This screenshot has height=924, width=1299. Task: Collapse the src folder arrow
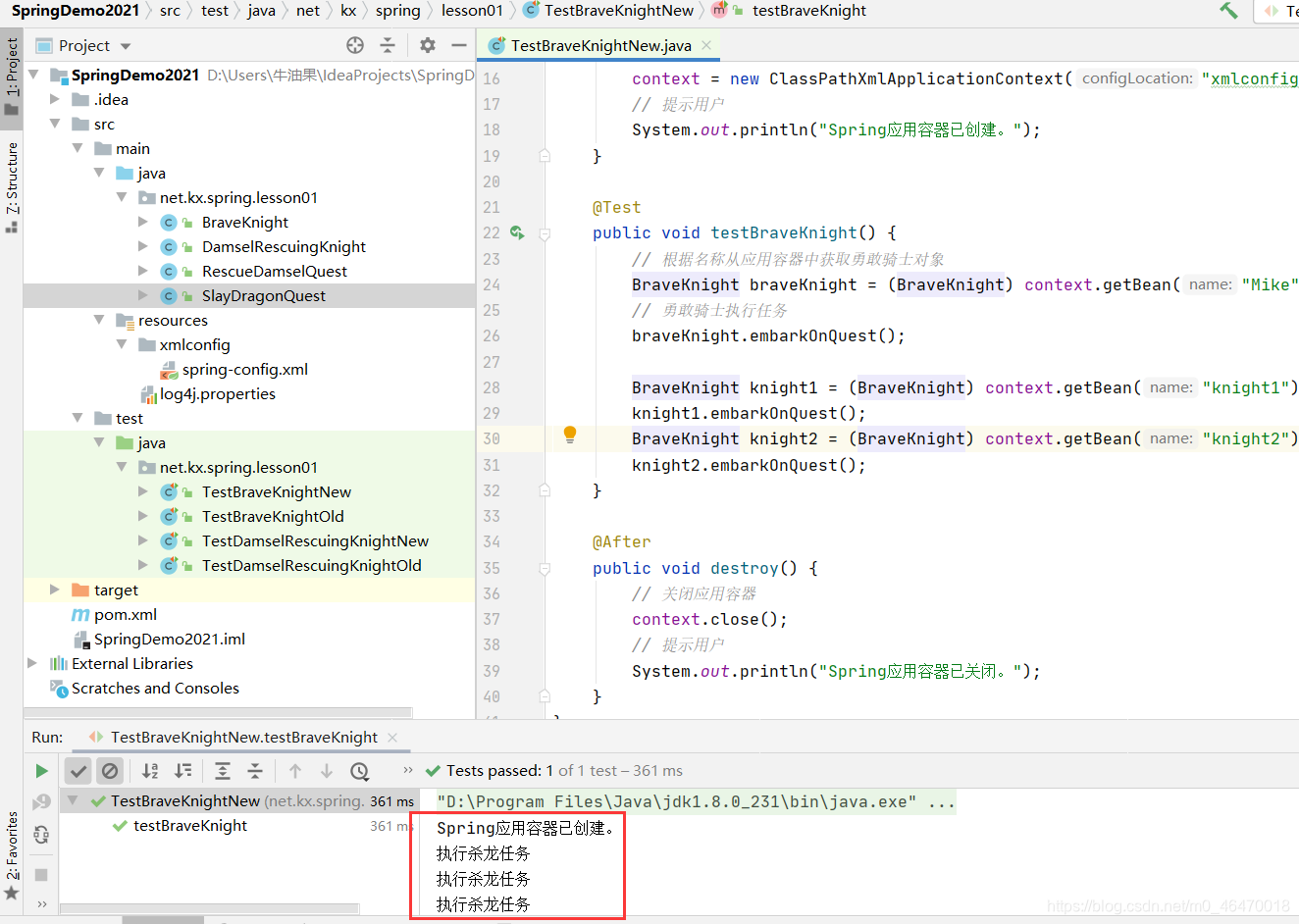55,124
